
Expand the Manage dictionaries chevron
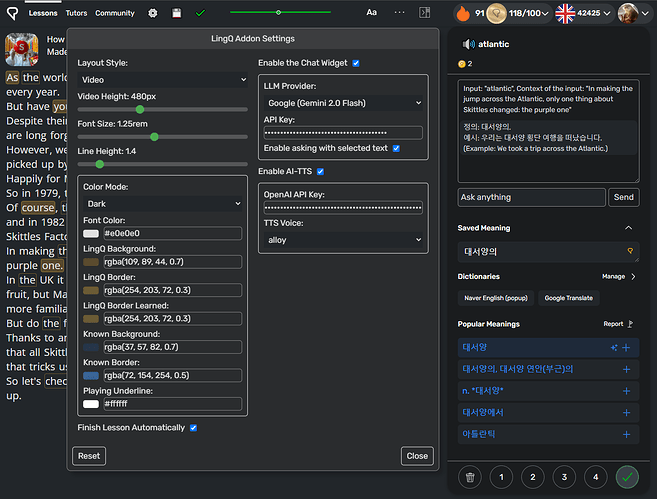[x=633, y=277]
